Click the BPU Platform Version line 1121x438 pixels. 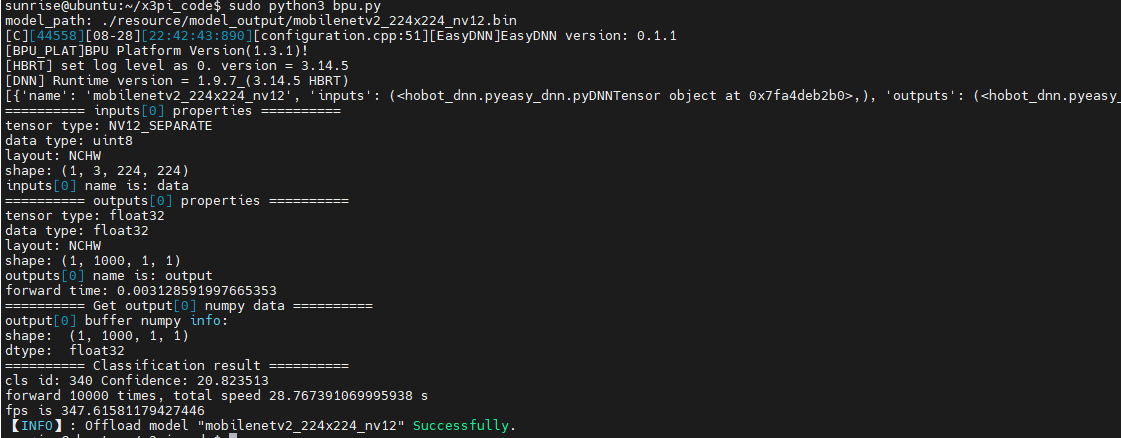click(x=157, y=51)
